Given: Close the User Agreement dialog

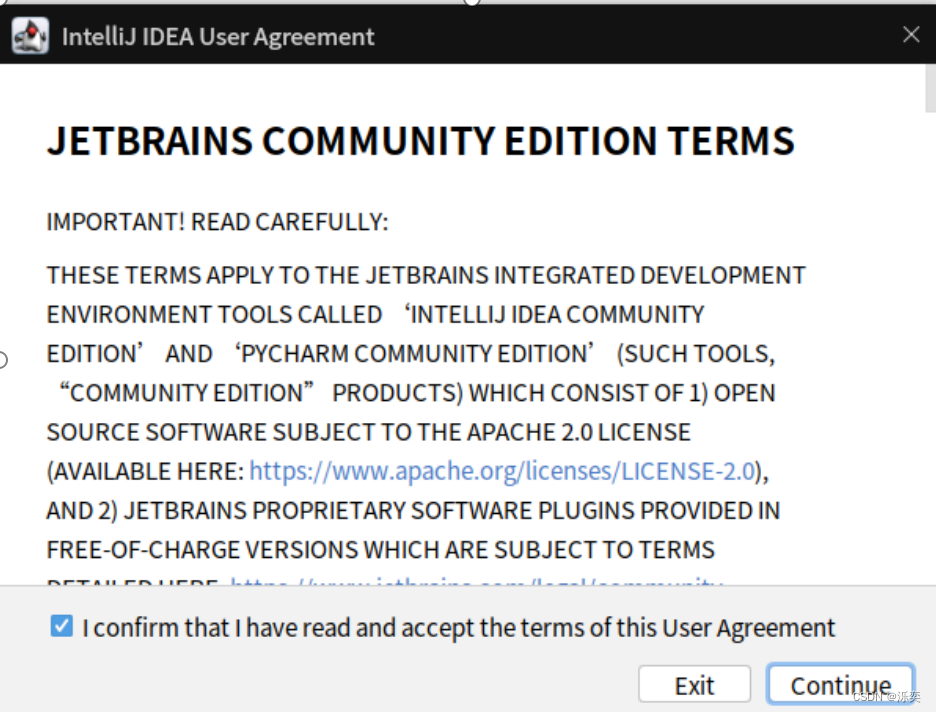Looking at the screenshot, I should [x=911, y=35].
